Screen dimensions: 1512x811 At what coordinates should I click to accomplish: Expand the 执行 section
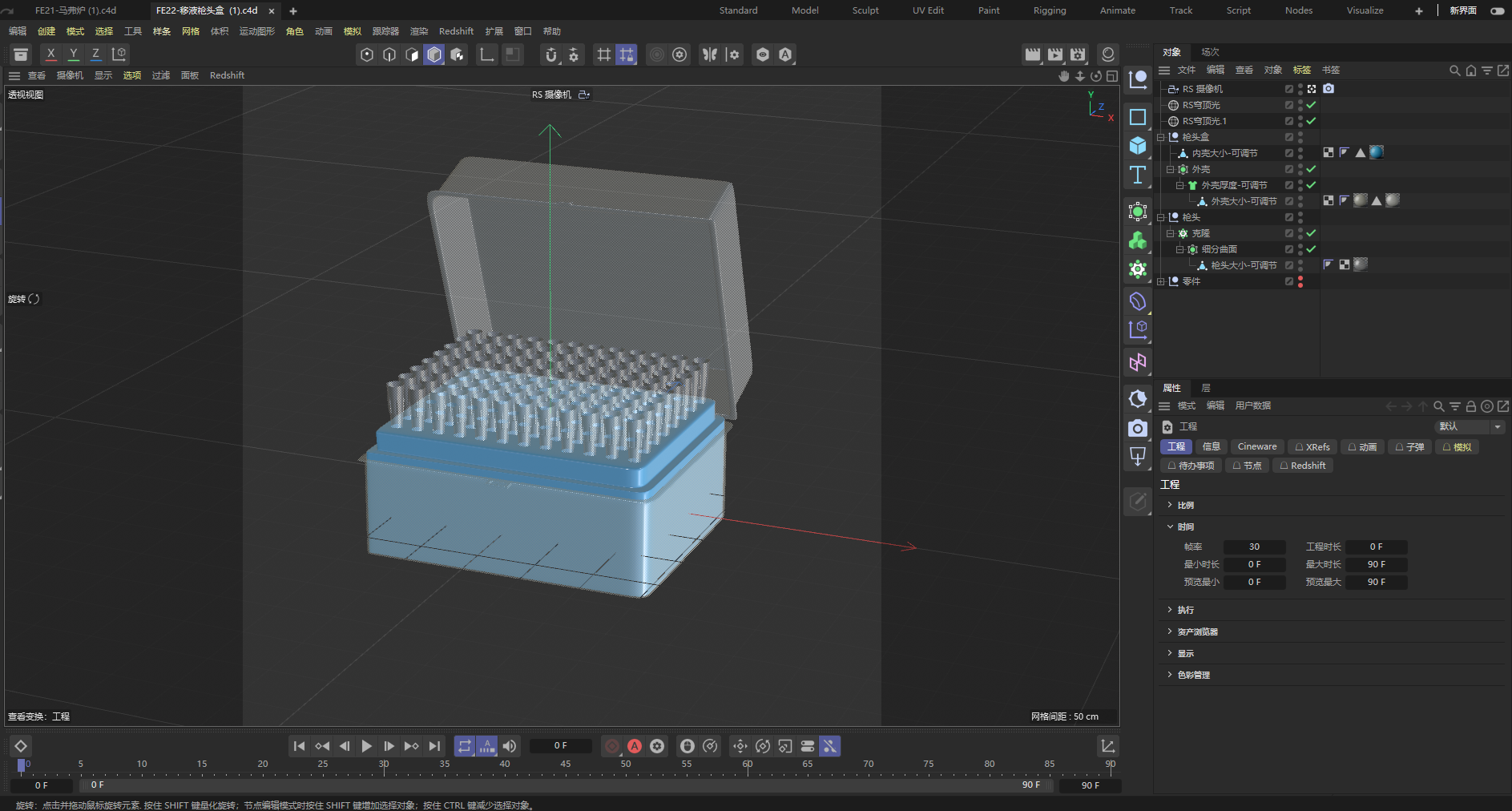[1171, 610]
